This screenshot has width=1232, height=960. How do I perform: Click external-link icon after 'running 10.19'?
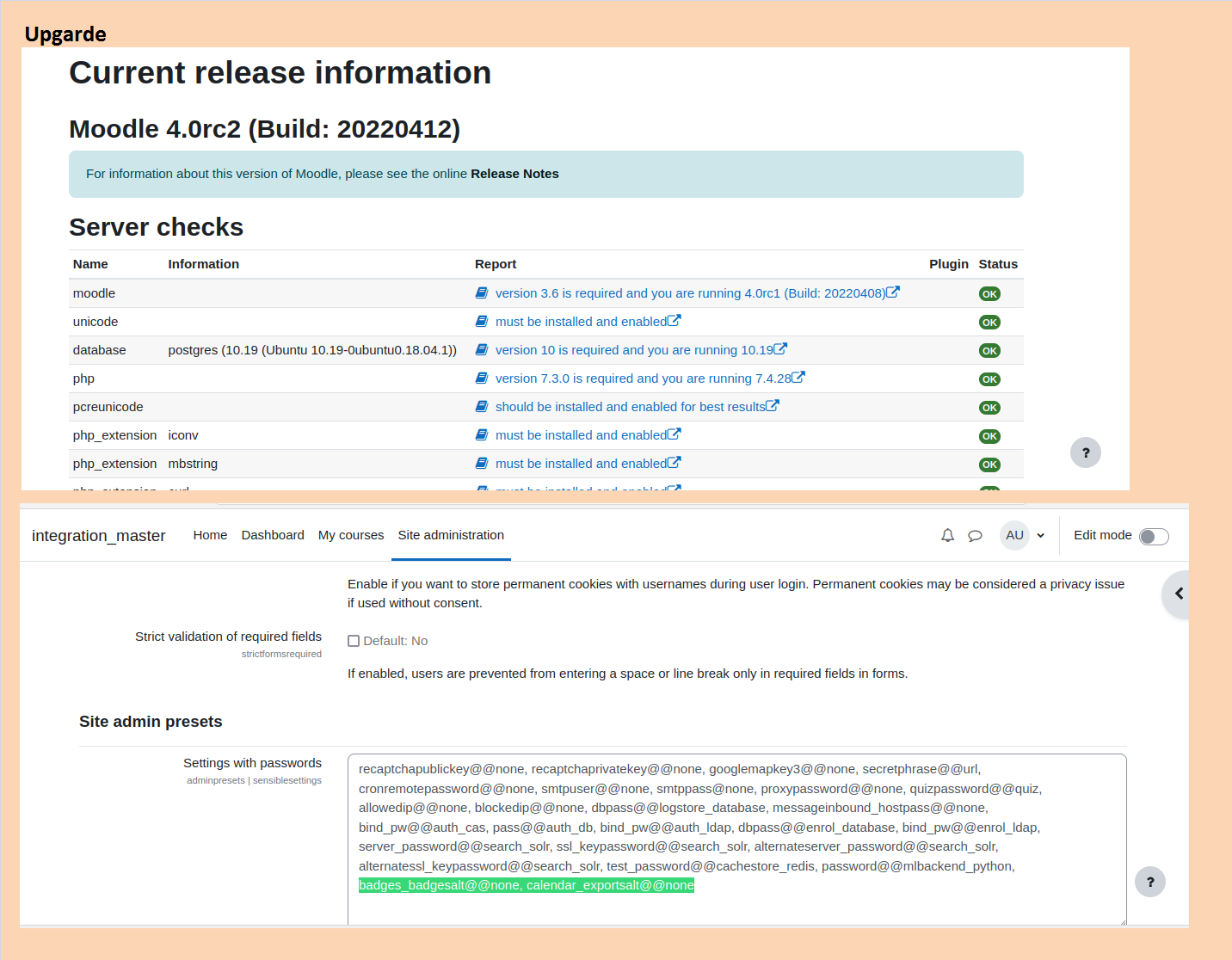click(780, 349)
